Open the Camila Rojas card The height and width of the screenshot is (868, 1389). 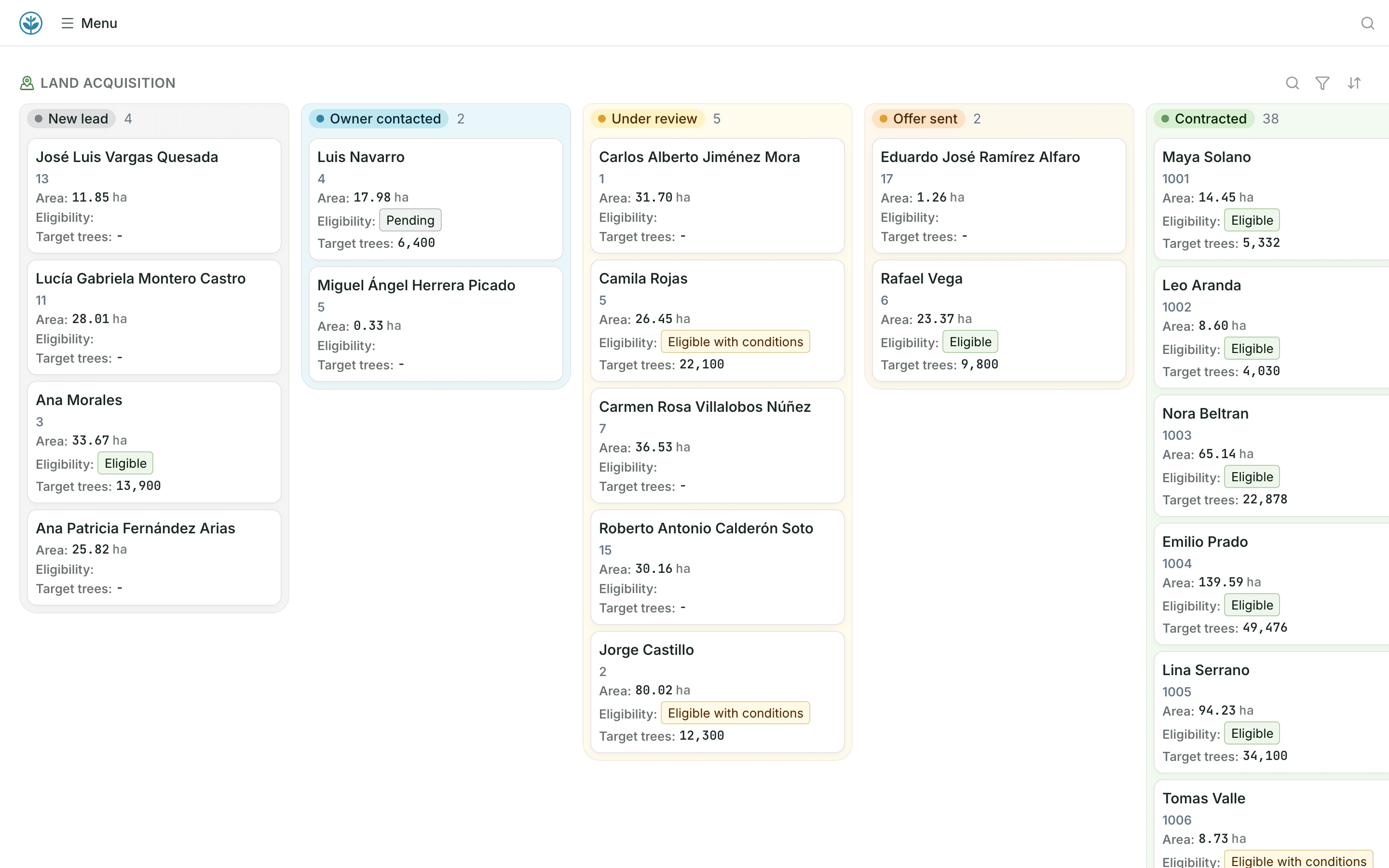click(x=718, y=321)
